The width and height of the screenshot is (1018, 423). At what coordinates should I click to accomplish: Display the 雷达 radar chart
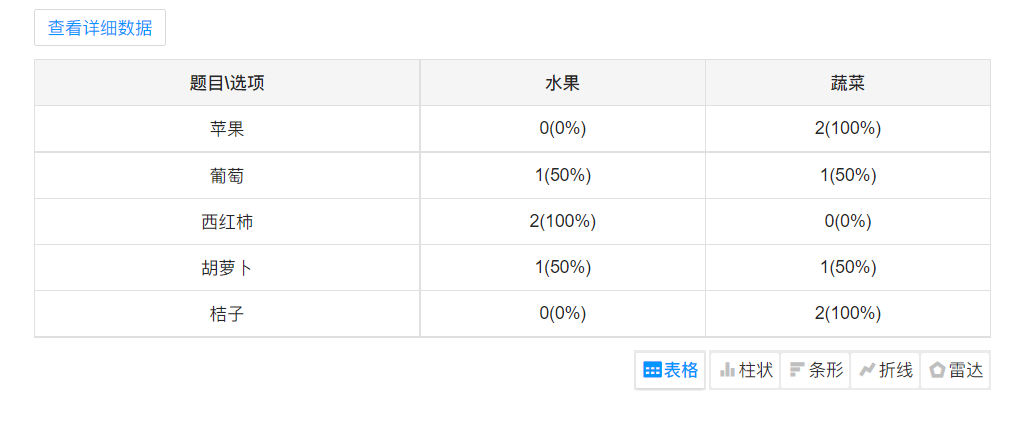pyautogui.click(x=955, y=370)
